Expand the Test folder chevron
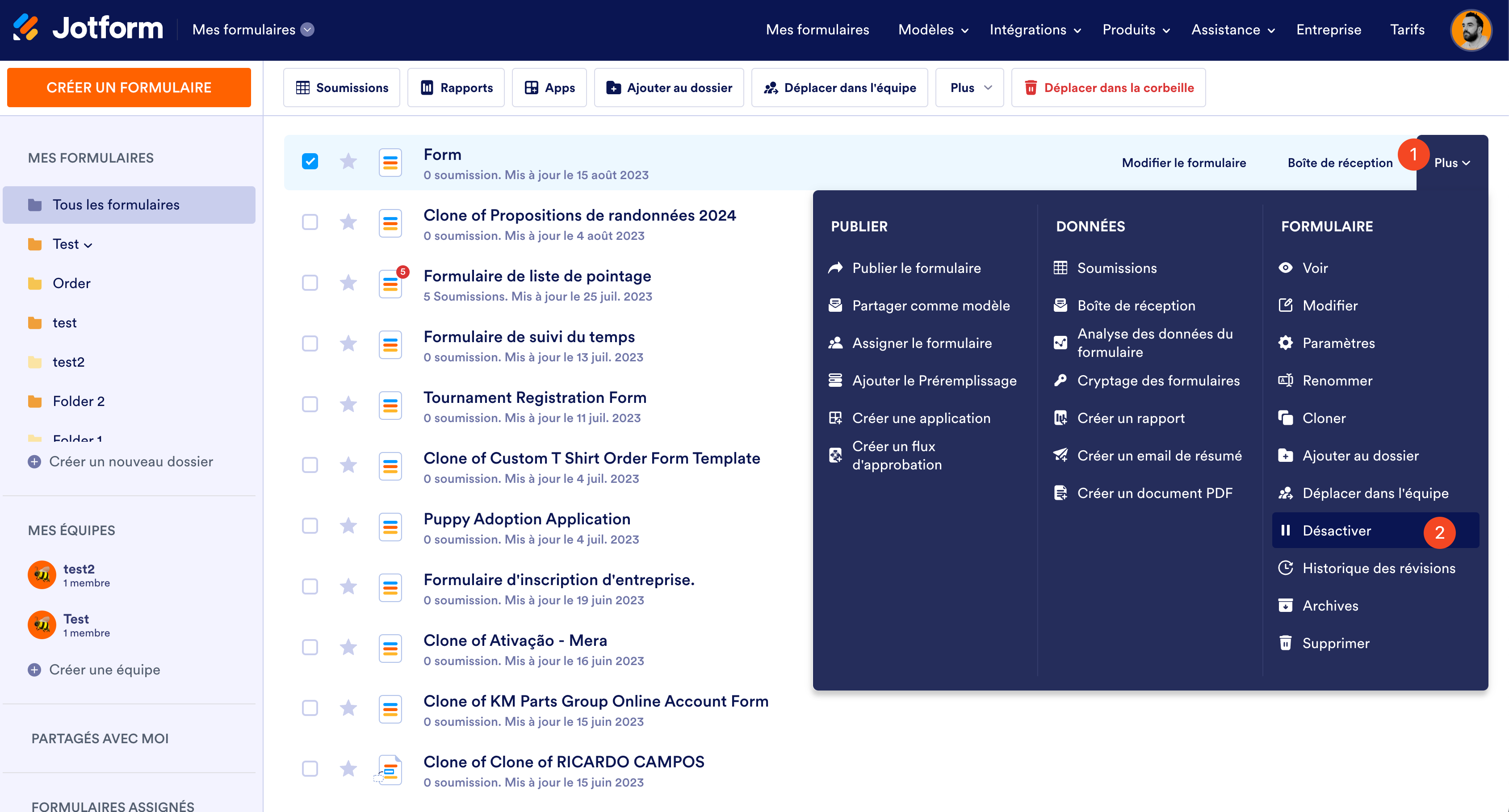This screenshot has height=812, width=1509. (x=88, y=245)
